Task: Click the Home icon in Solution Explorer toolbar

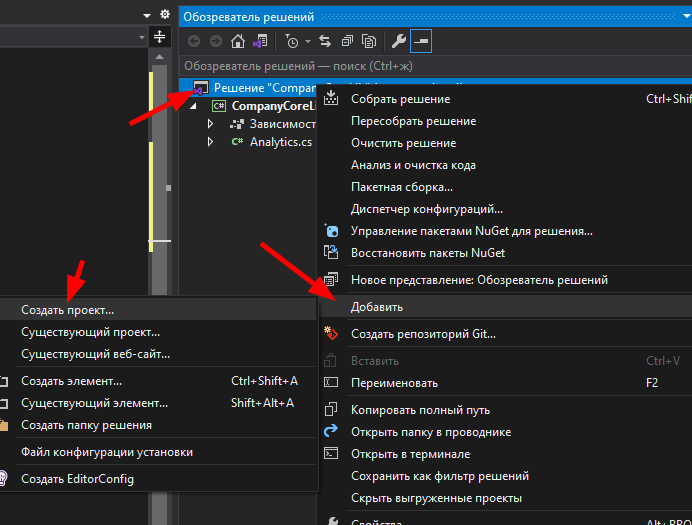Action: click(x=237, y=41)
